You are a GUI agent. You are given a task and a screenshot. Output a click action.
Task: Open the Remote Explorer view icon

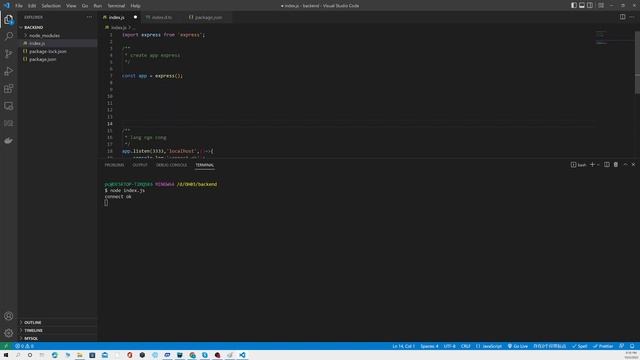point(9,106)
